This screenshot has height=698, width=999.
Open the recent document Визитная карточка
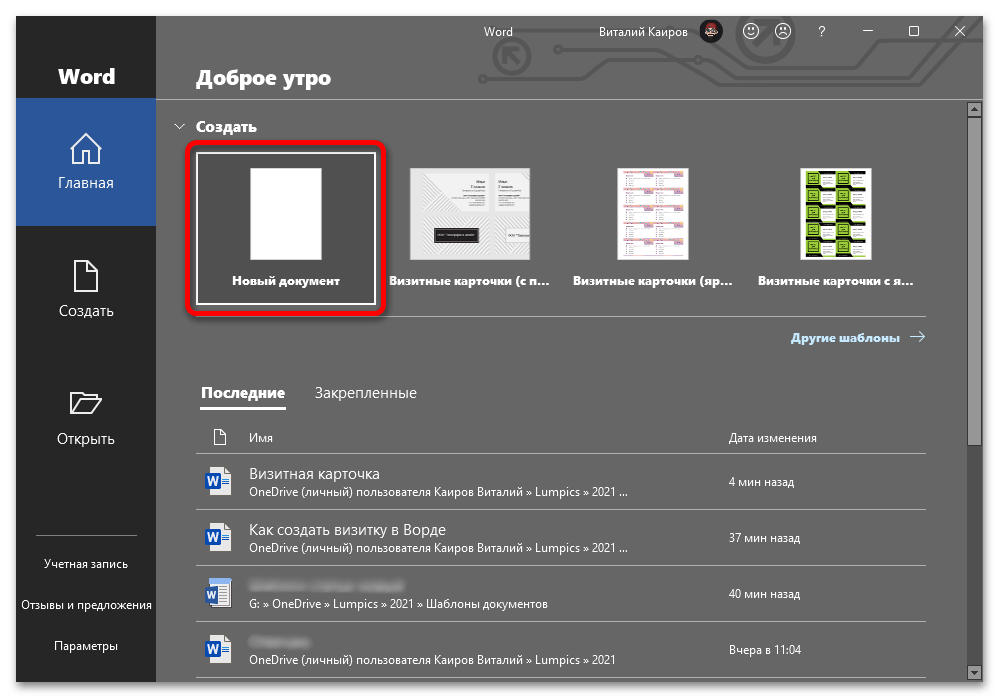[561, 481]
